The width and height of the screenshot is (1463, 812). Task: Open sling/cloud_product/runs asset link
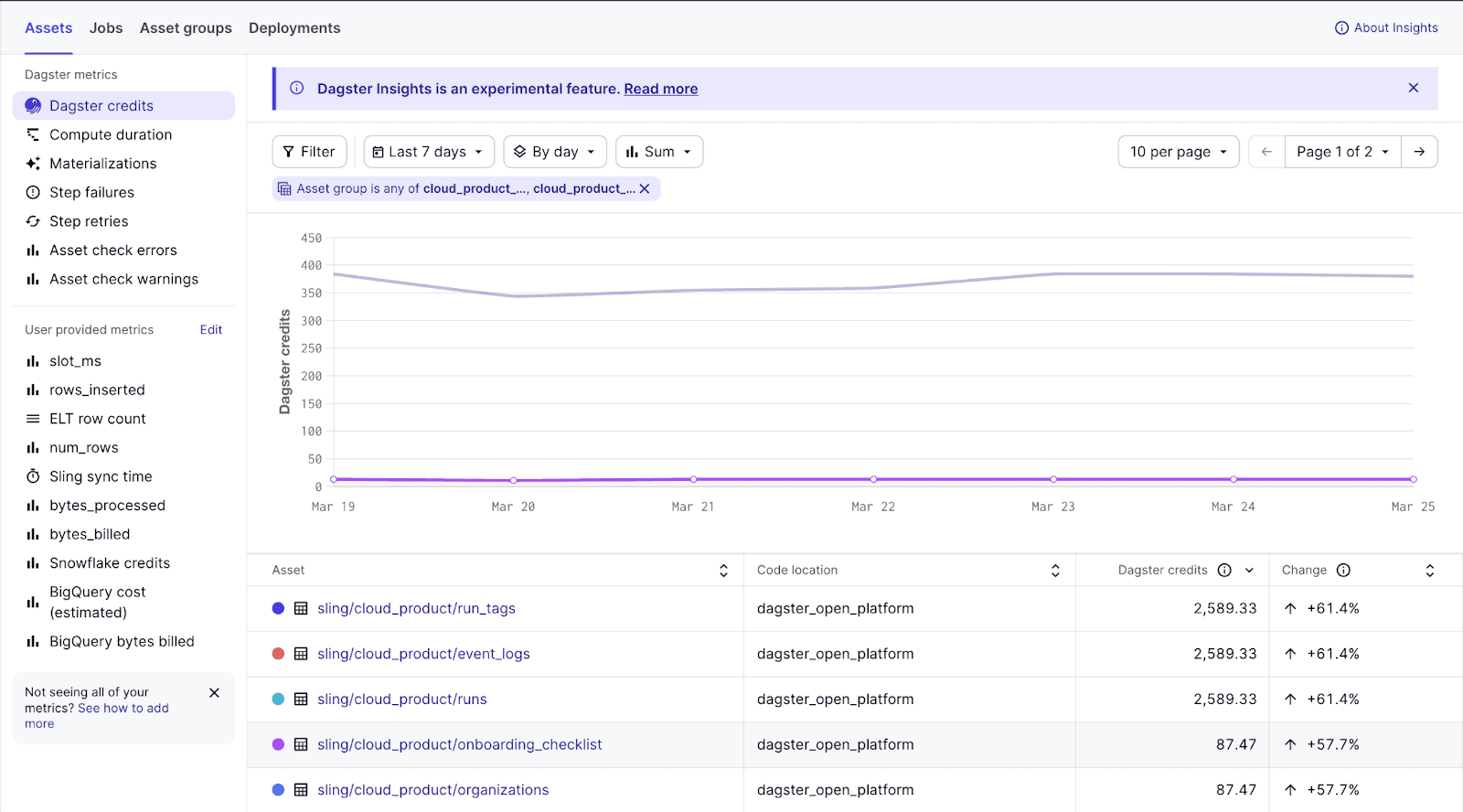click(x=401, y=700)
